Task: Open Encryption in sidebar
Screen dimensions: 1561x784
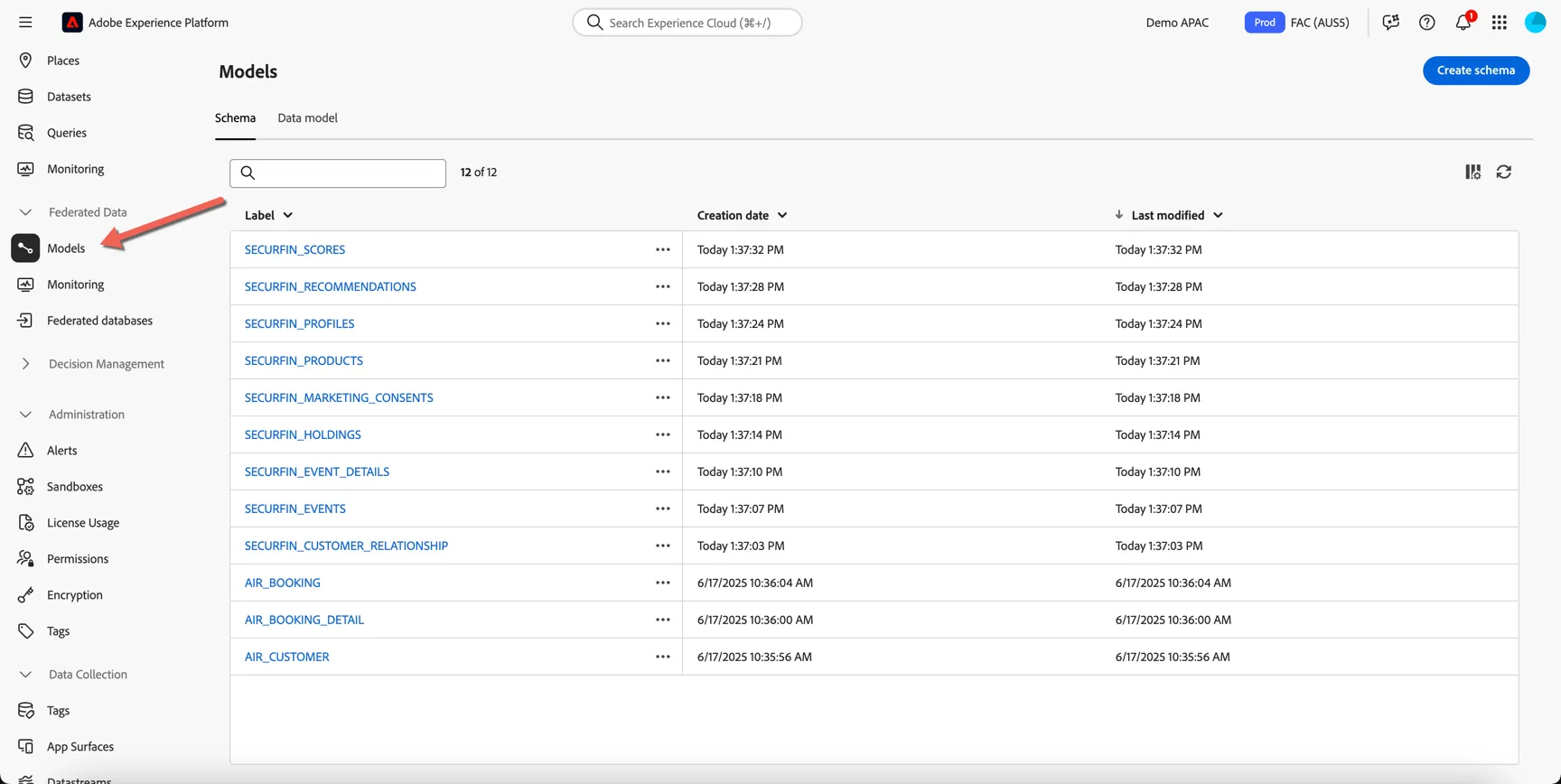Action: [x=74, y=595]
